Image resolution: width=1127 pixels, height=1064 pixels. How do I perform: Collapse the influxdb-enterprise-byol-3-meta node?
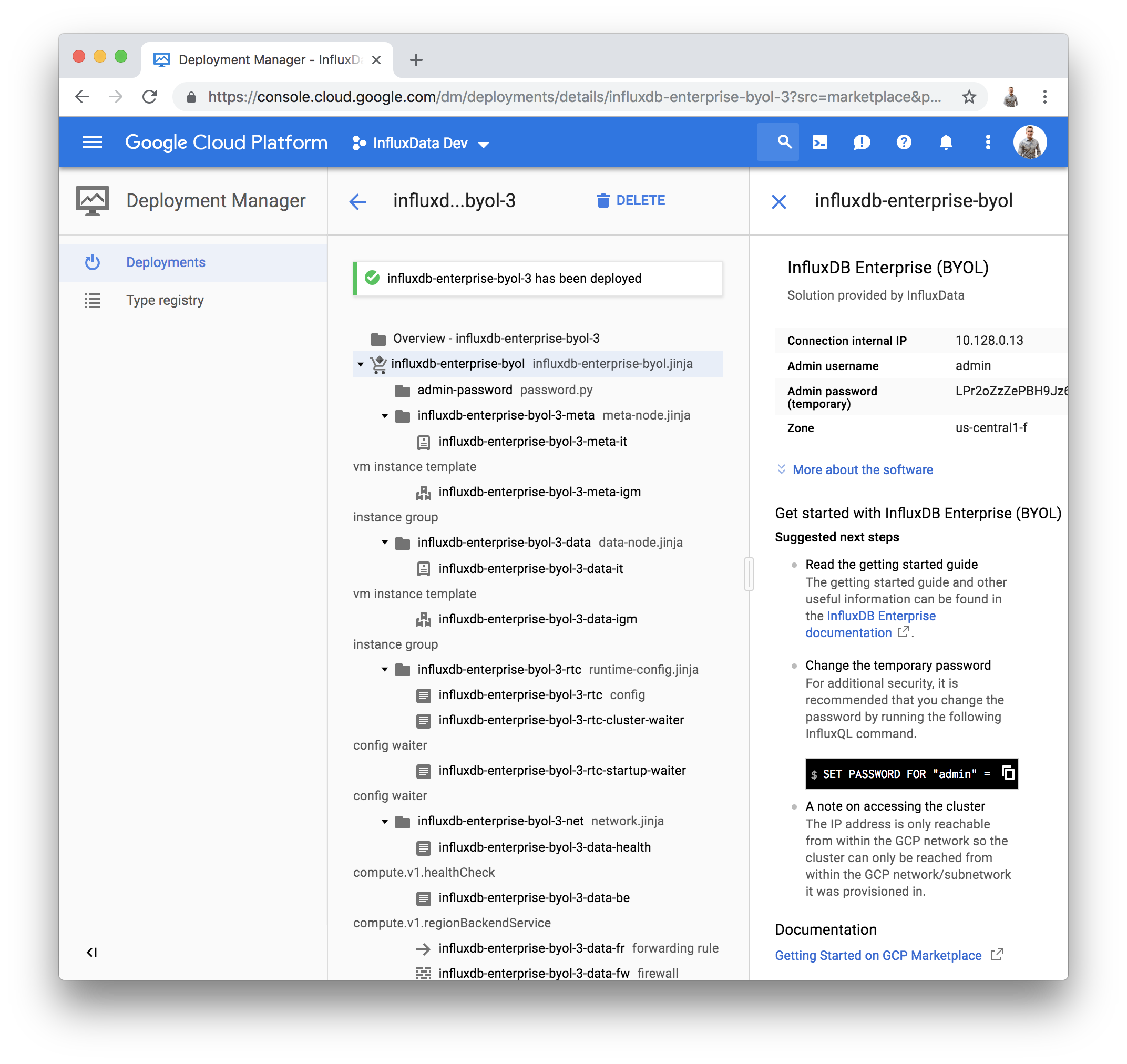click(x=385, y=416)
